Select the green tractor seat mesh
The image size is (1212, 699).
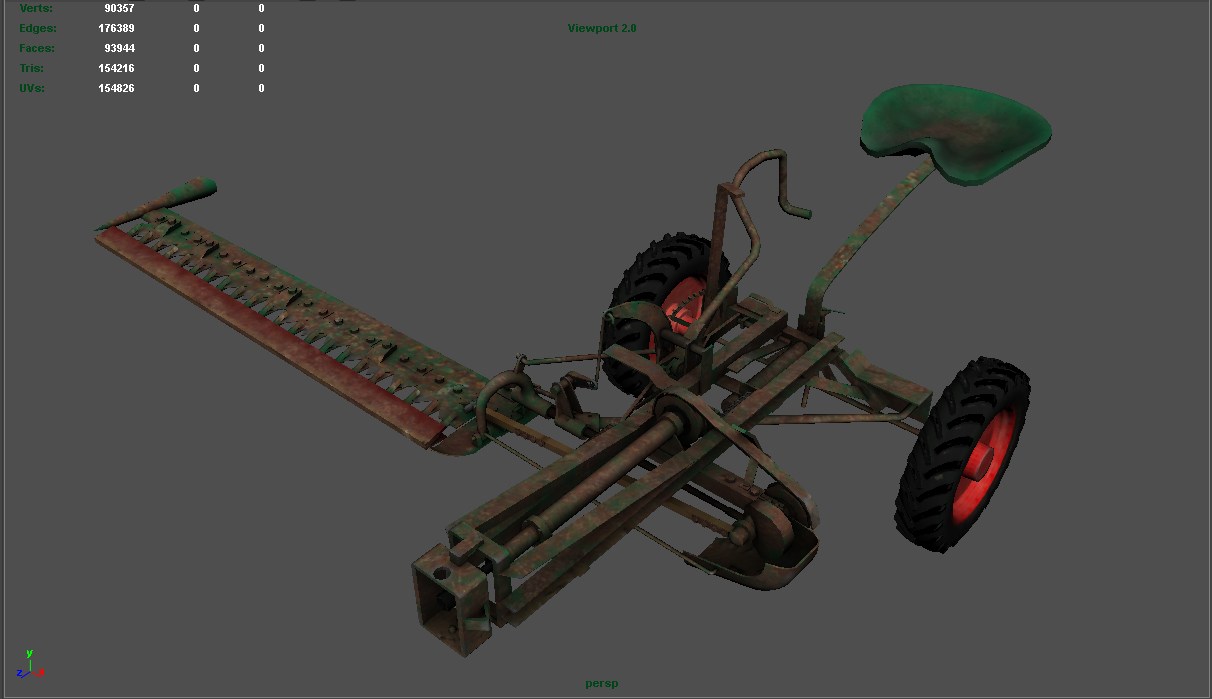[955, 132]
